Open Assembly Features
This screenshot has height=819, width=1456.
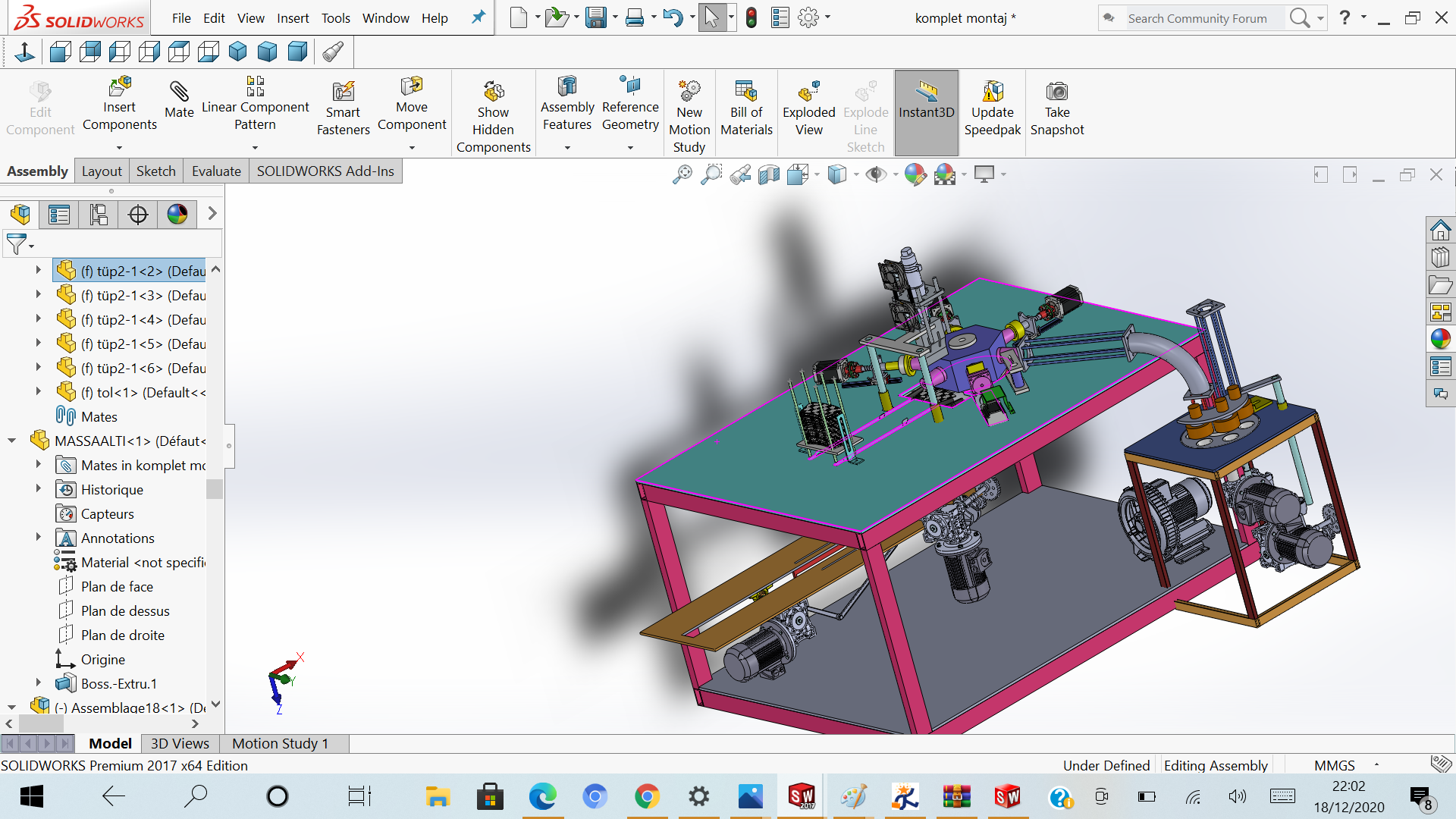click(x=567, y=105)
